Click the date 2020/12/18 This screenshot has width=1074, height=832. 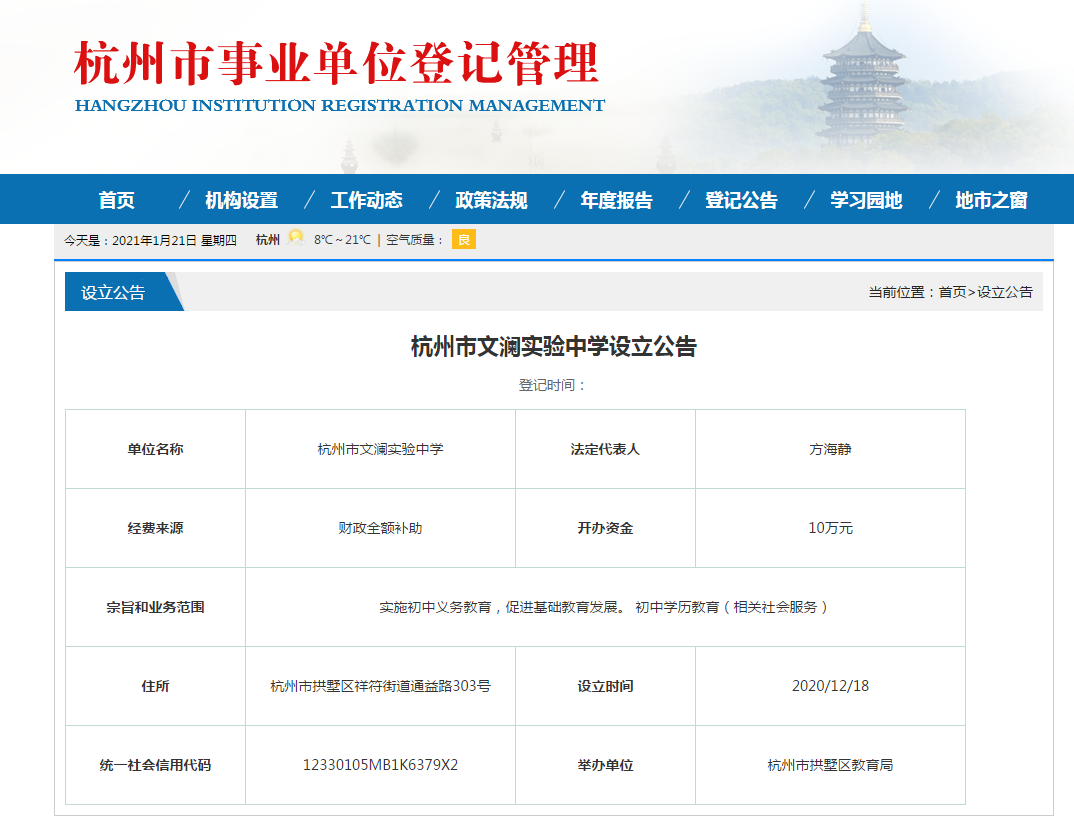click(830, 686)
